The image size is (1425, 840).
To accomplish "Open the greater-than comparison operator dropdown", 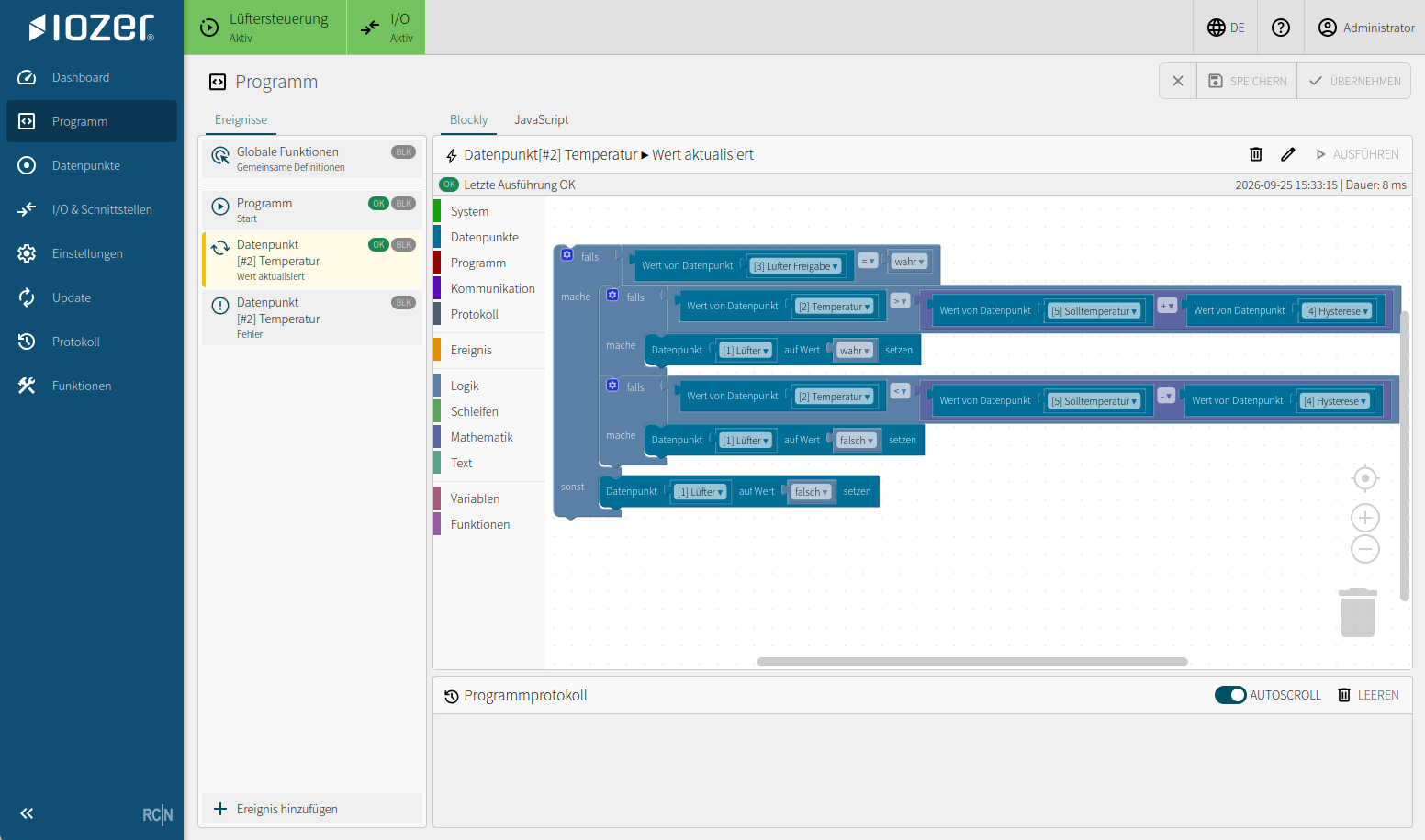I will click(900, 301).
